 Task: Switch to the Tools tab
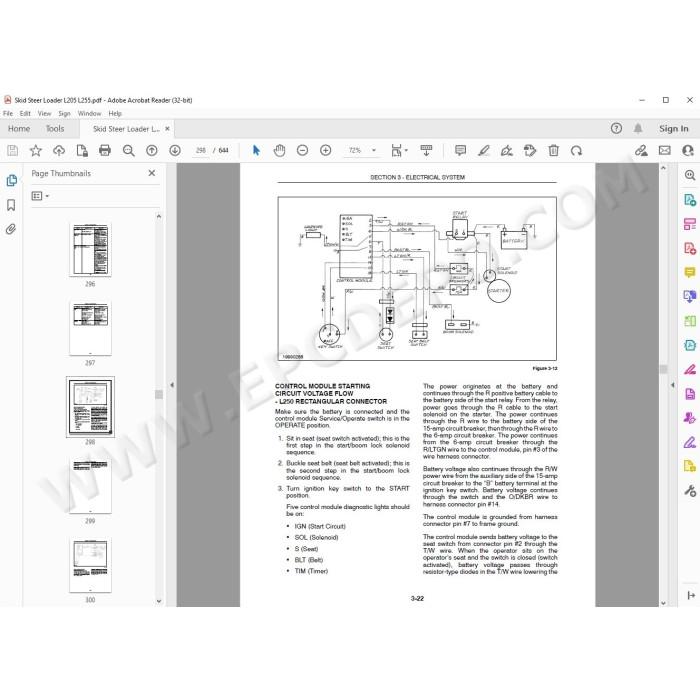55,129
